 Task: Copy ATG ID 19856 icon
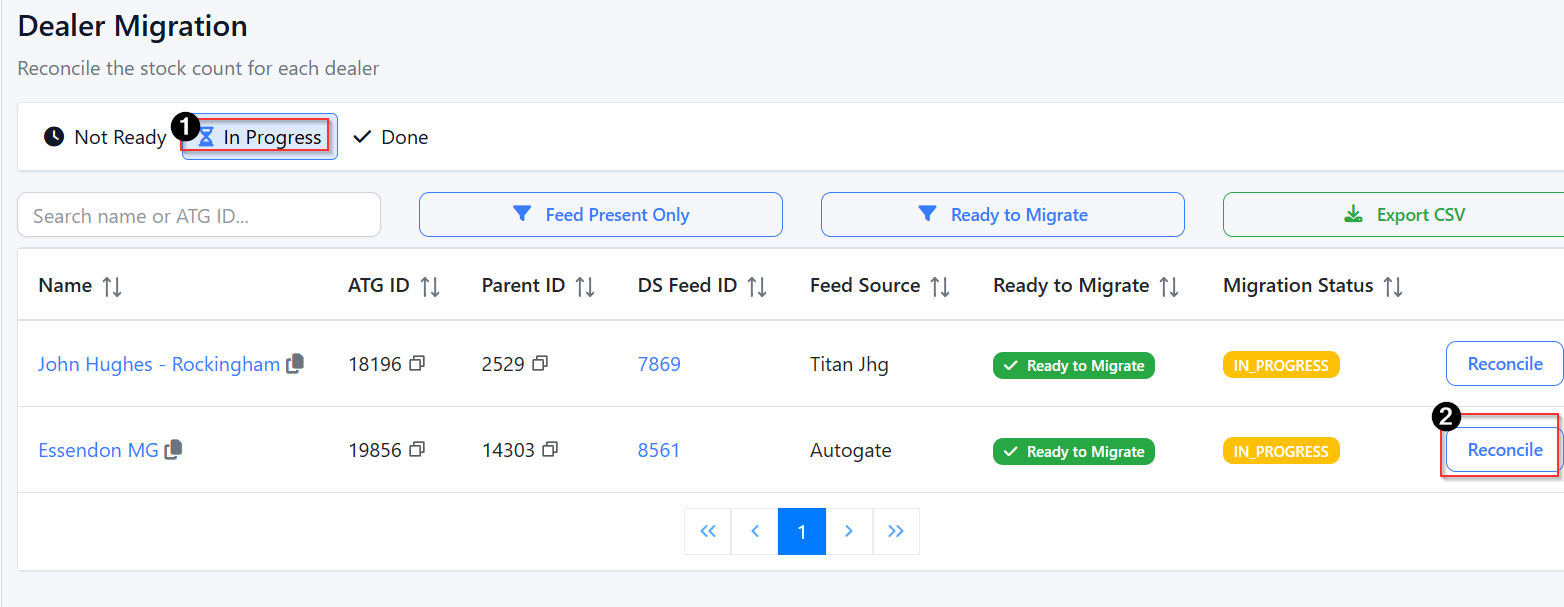coord(417,450)
